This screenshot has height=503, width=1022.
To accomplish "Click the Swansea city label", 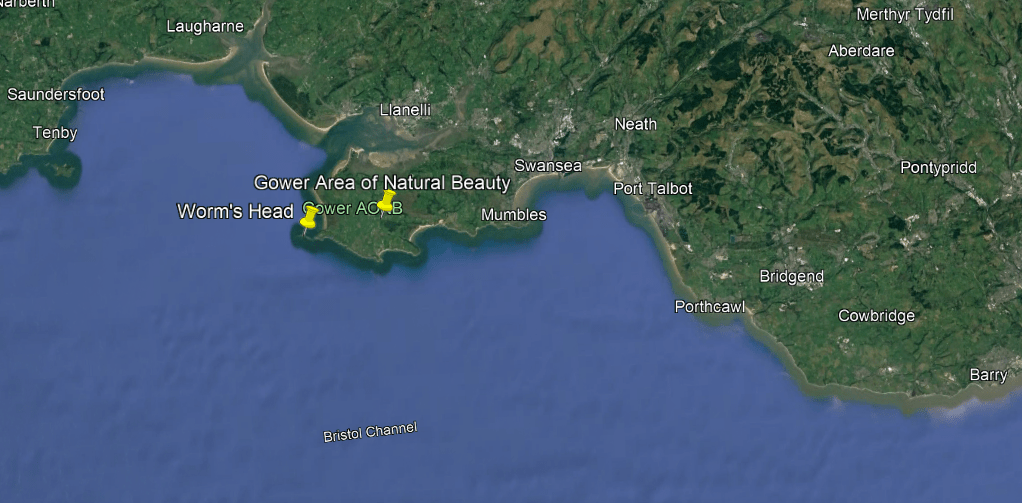I will [548, 165].
